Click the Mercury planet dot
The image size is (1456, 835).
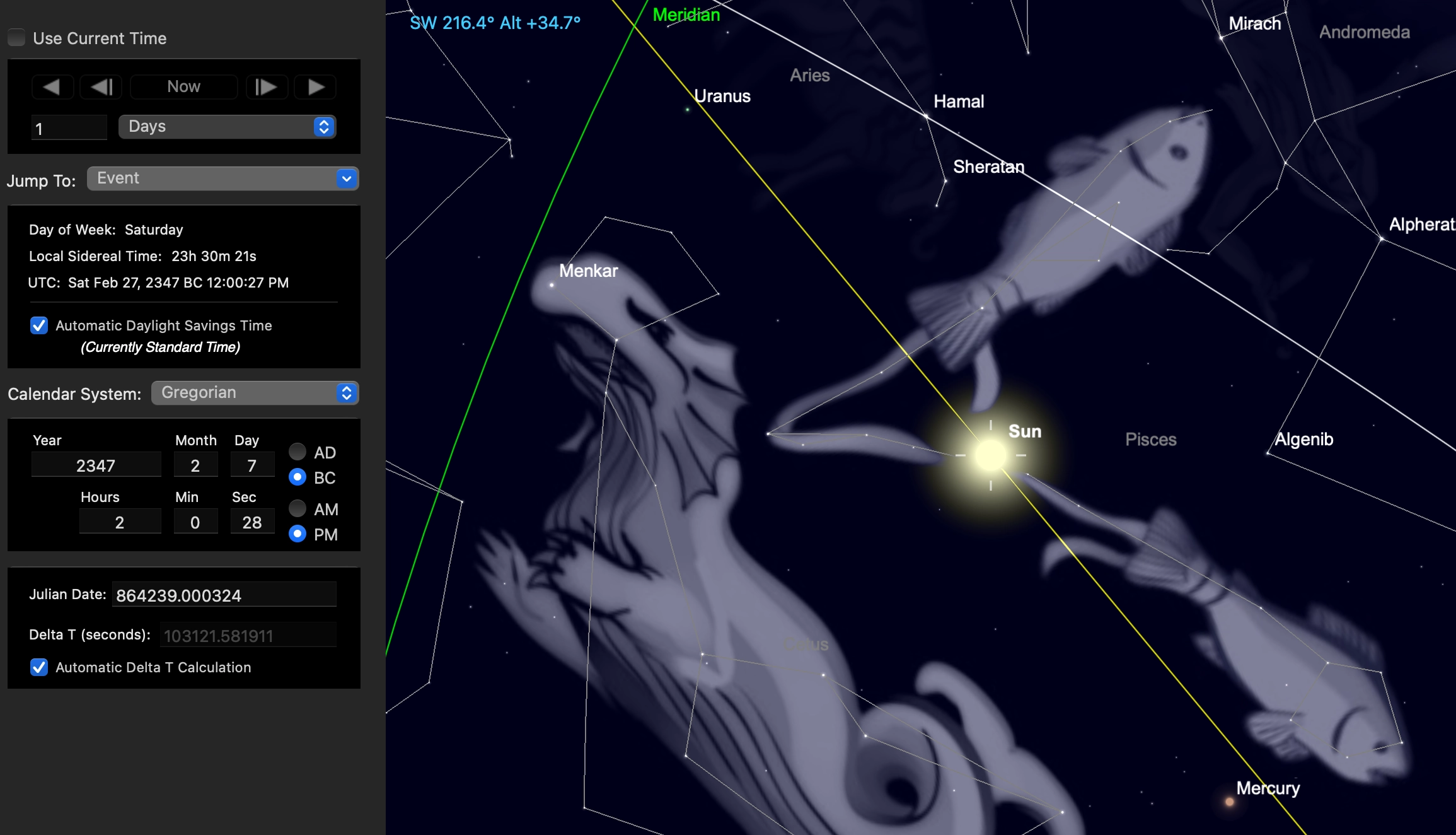[x=1229, y=802]
